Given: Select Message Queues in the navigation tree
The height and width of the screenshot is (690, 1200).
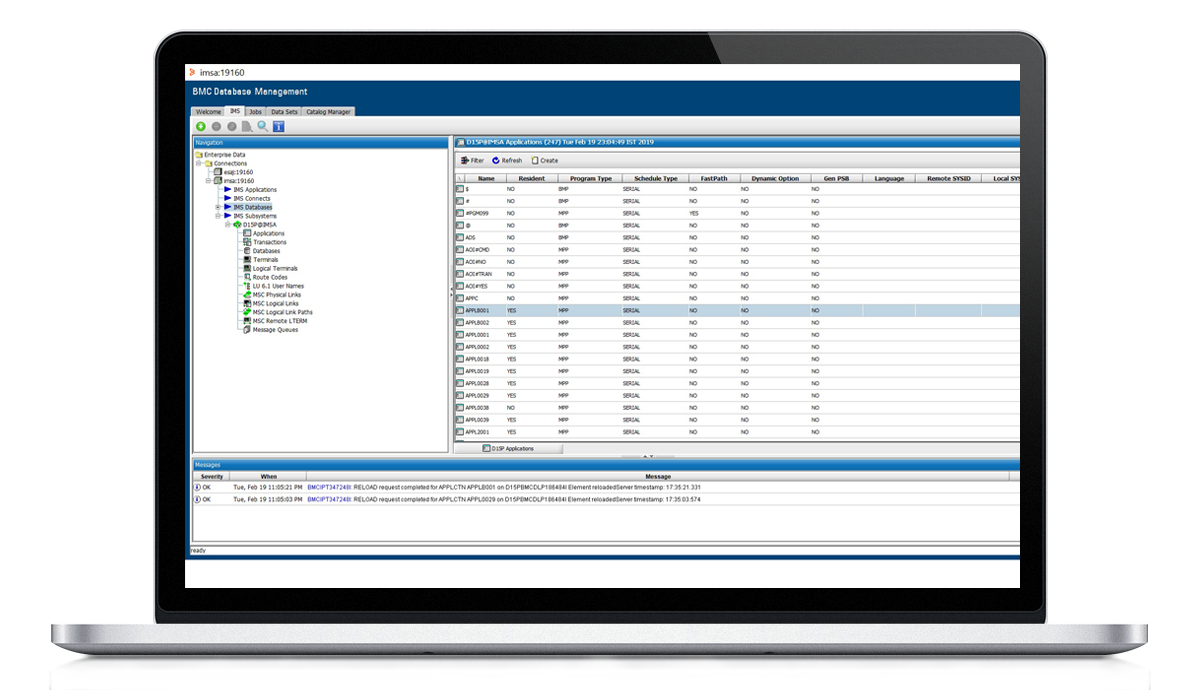Looking at the screenshot, I should (x=274, y=330).
